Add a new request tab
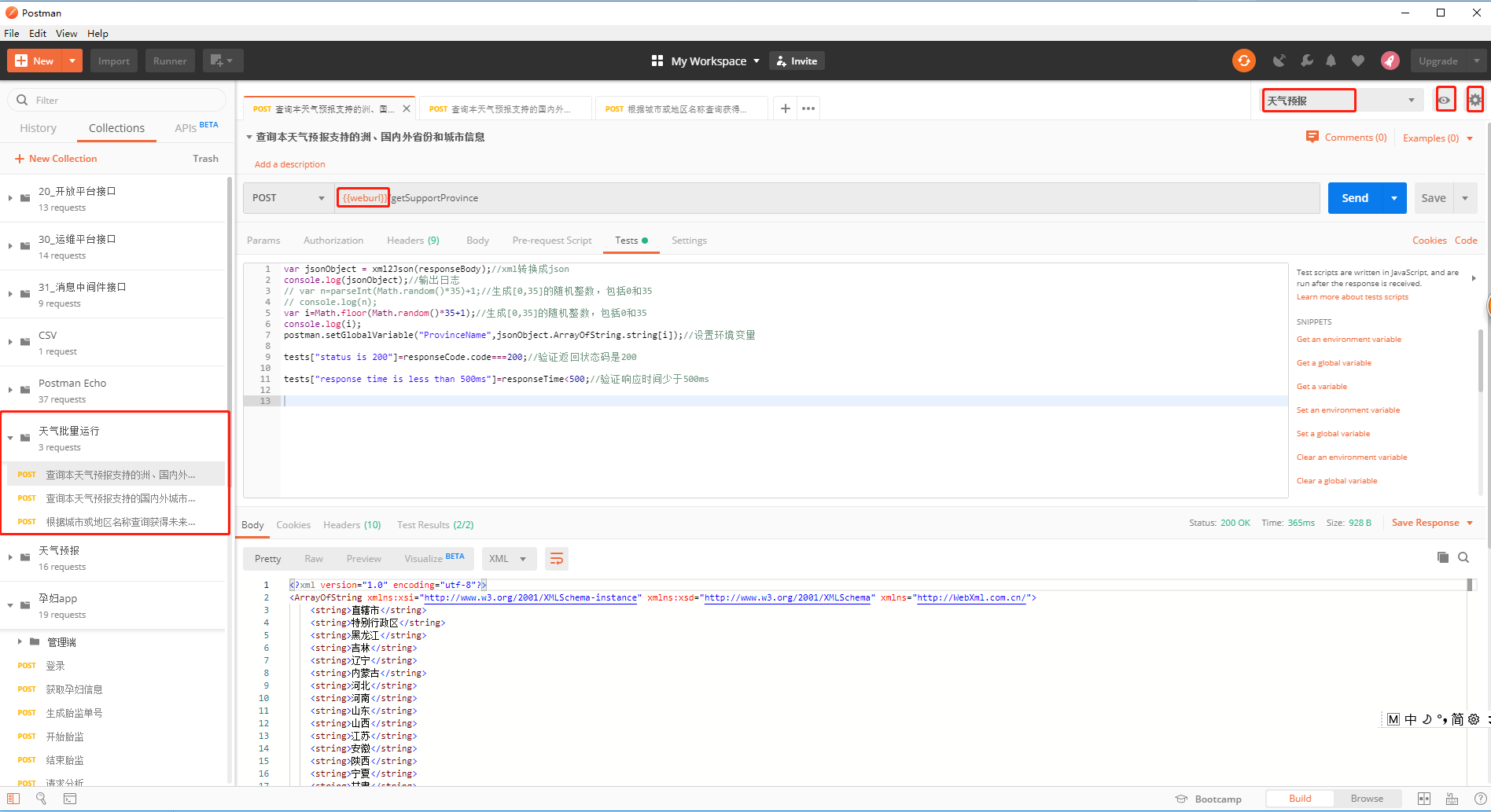 (785, 108)
